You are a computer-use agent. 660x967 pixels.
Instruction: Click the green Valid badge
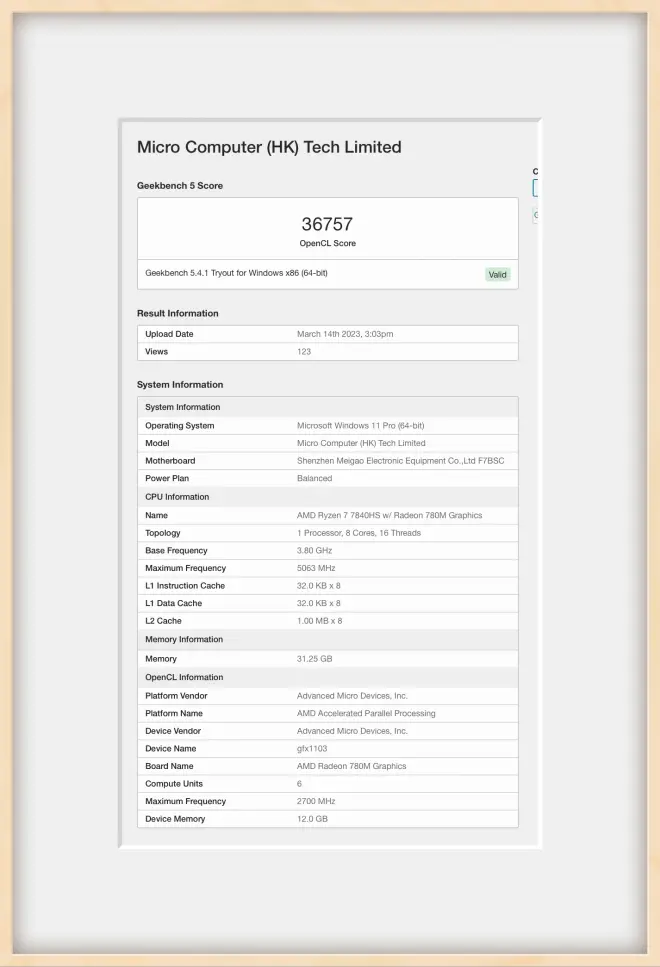coord(497,274)
